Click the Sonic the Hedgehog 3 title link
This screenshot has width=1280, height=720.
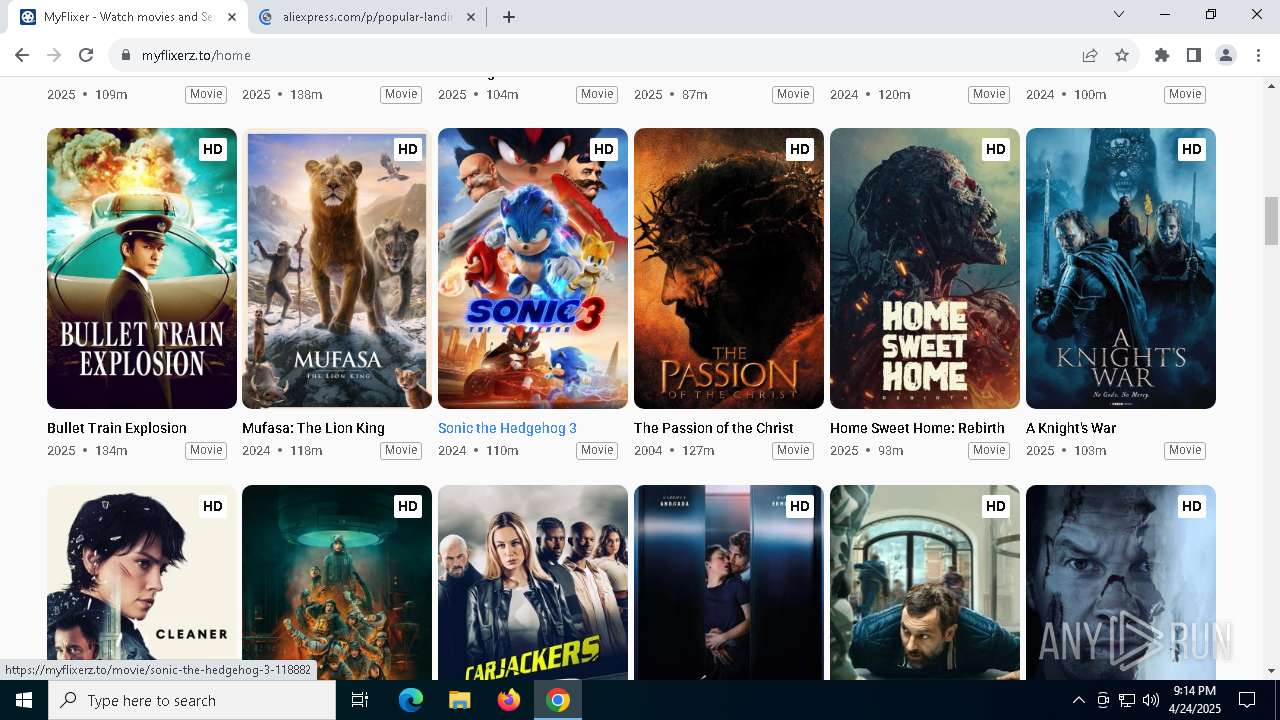[507, 428]
